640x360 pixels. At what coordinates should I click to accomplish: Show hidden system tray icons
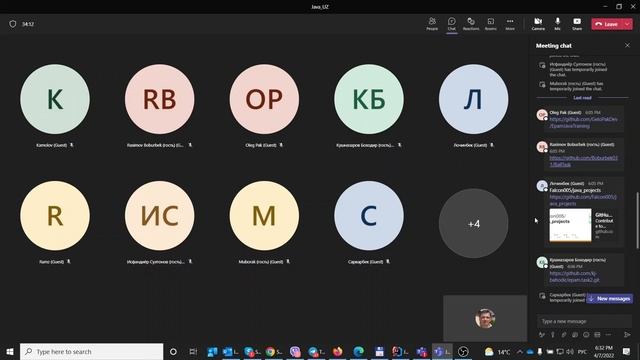(x=520, y=351)
